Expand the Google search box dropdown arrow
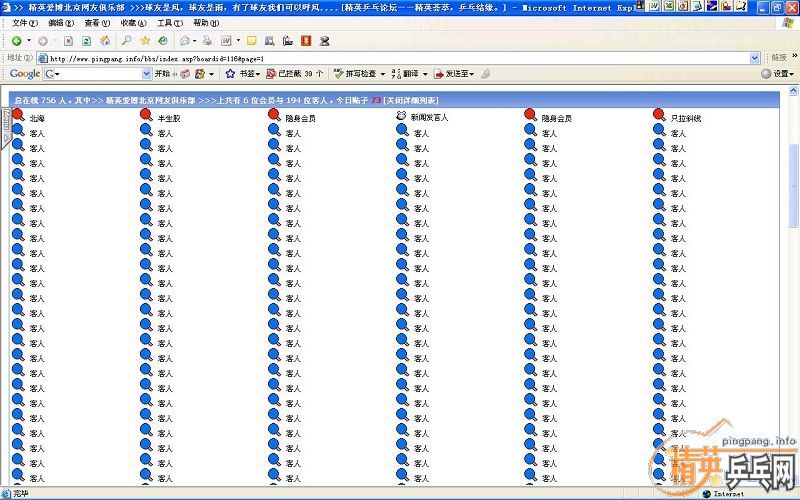The width and height of the screenshot is (800, 500). click(x=146, y=74)
